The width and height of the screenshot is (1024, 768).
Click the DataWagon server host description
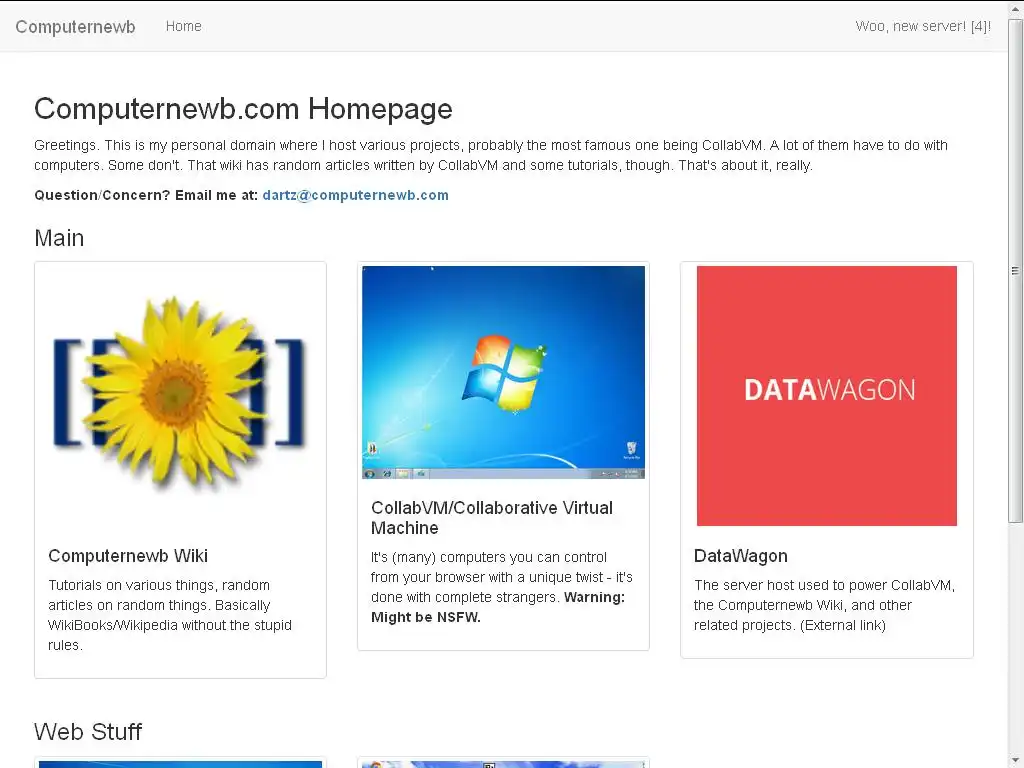tap(824, 605)
